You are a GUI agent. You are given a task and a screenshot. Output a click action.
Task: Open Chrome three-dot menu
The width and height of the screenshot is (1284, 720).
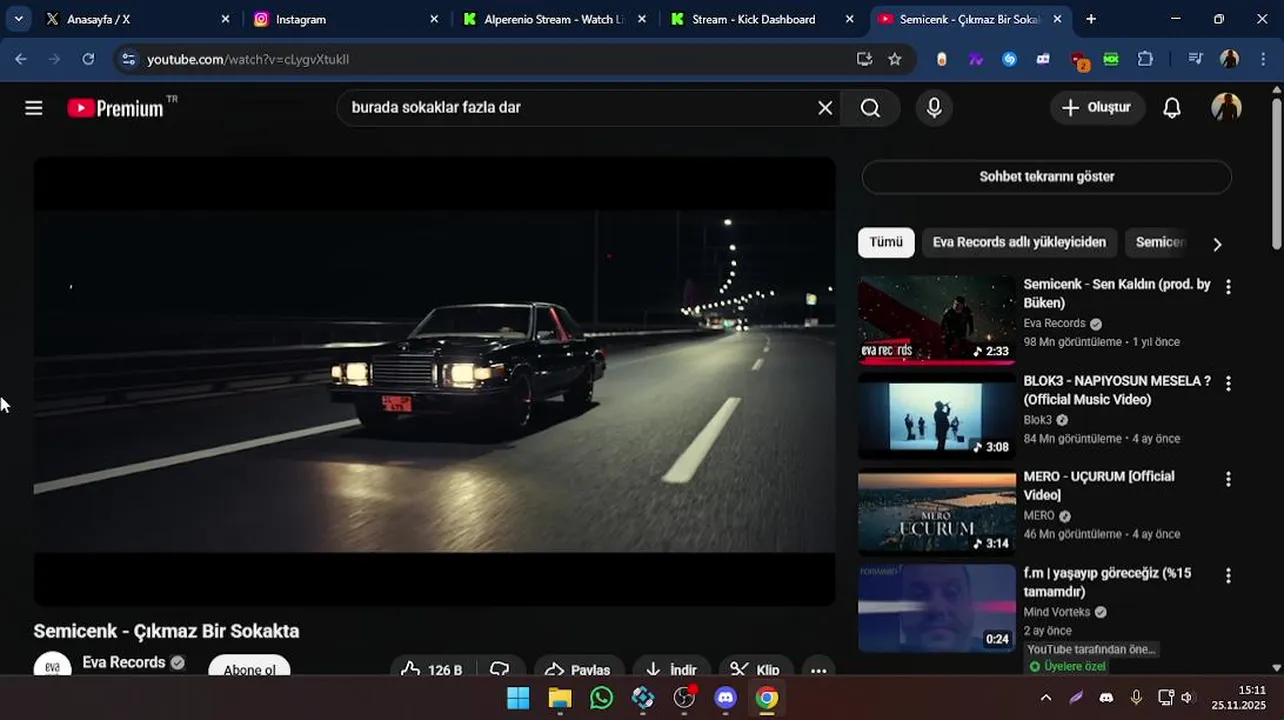[1262, 59]
